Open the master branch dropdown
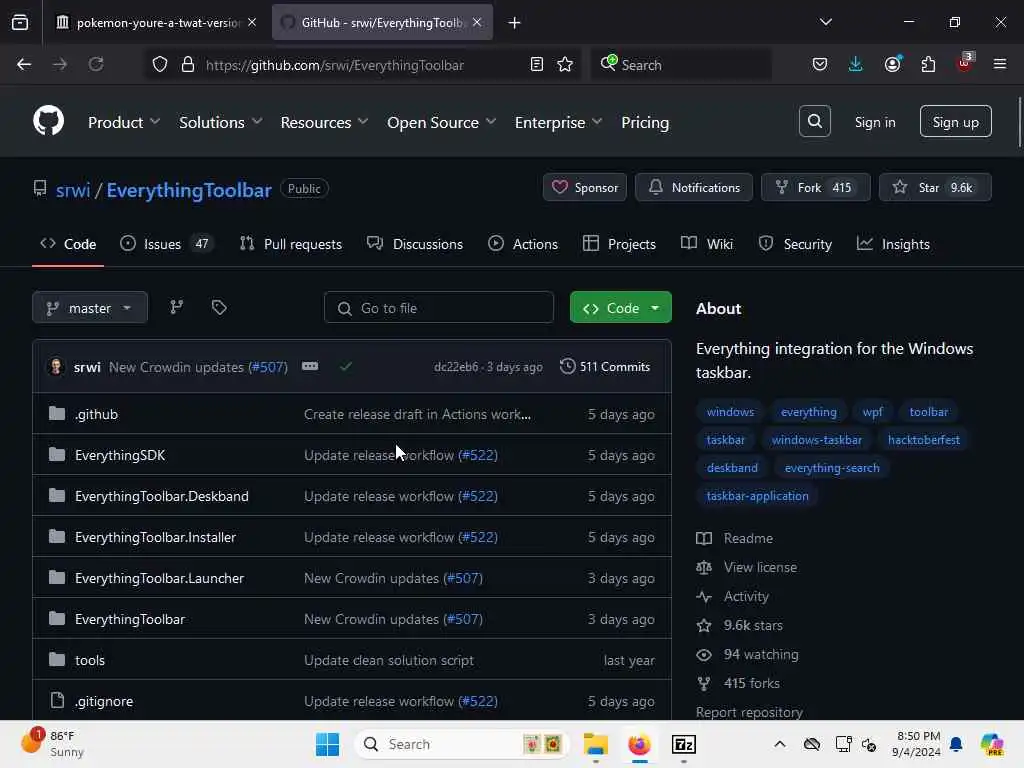Image resolution: width=1024 pixels, height=768 pixels. pos(89,308)
